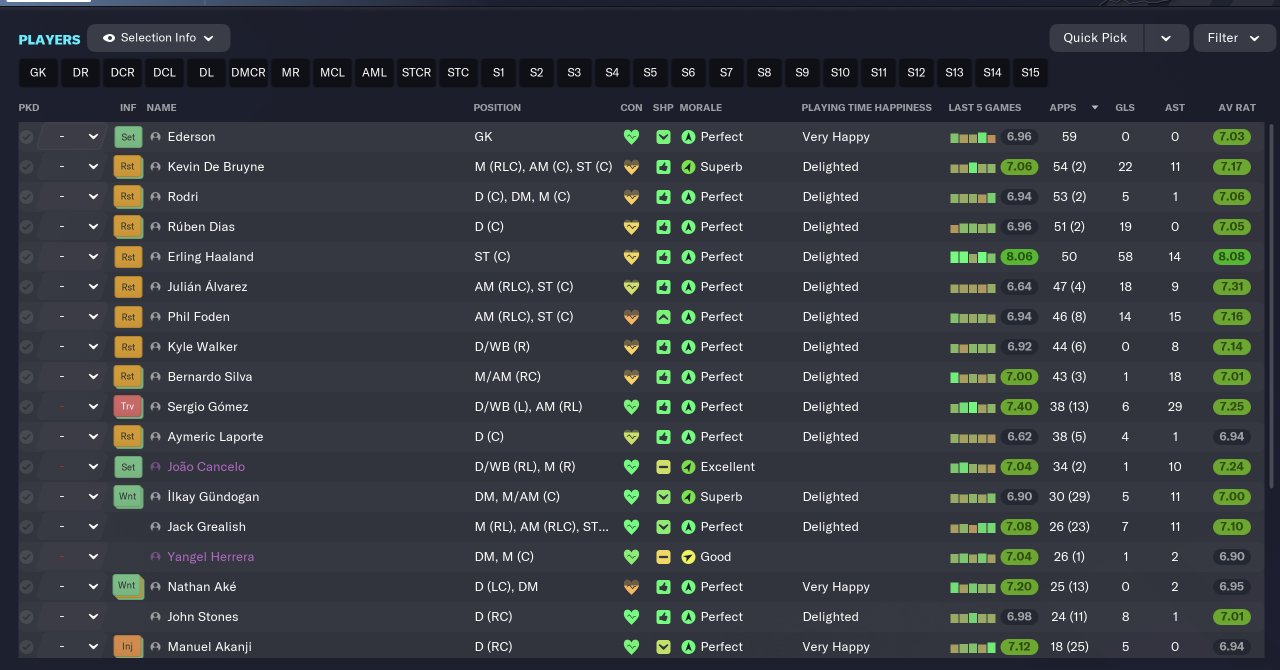1280x670 pixels.
Task: Click João Cancelo's yellow sharpness icon
Action: [x=663, y=467]
